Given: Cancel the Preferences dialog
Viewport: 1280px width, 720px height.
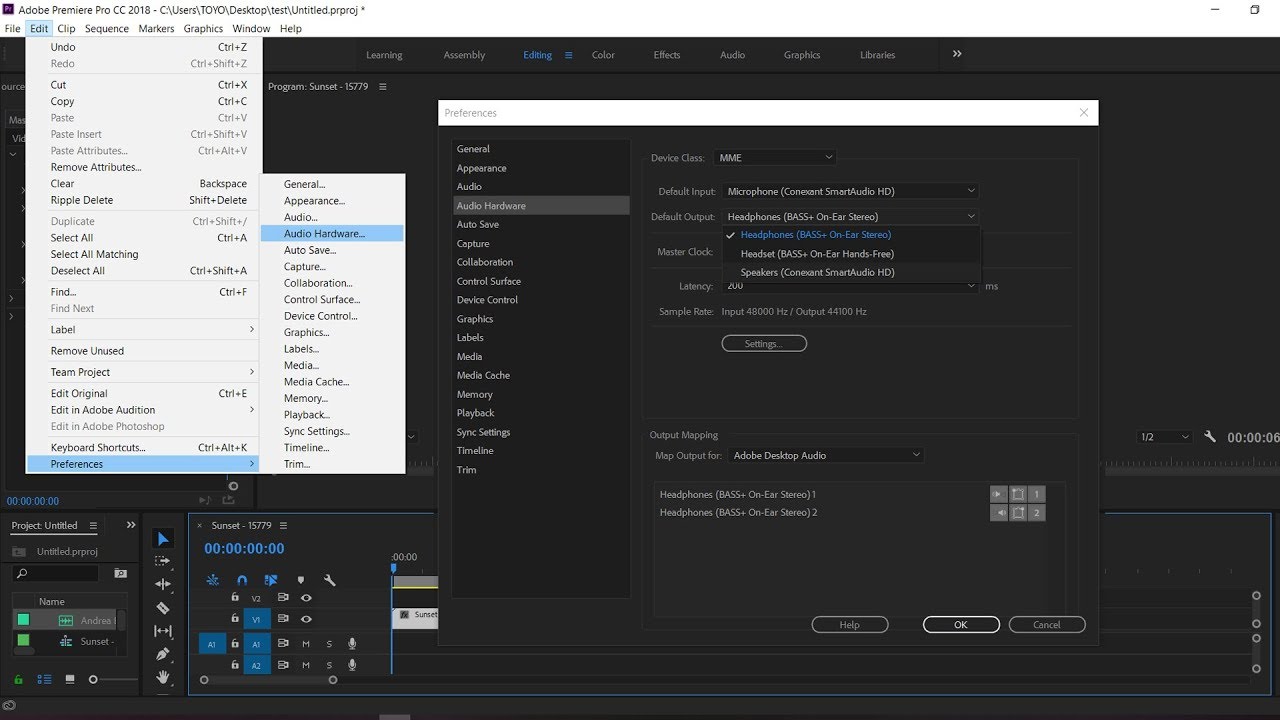Looking at the screenshot, I should point(1047,624).
